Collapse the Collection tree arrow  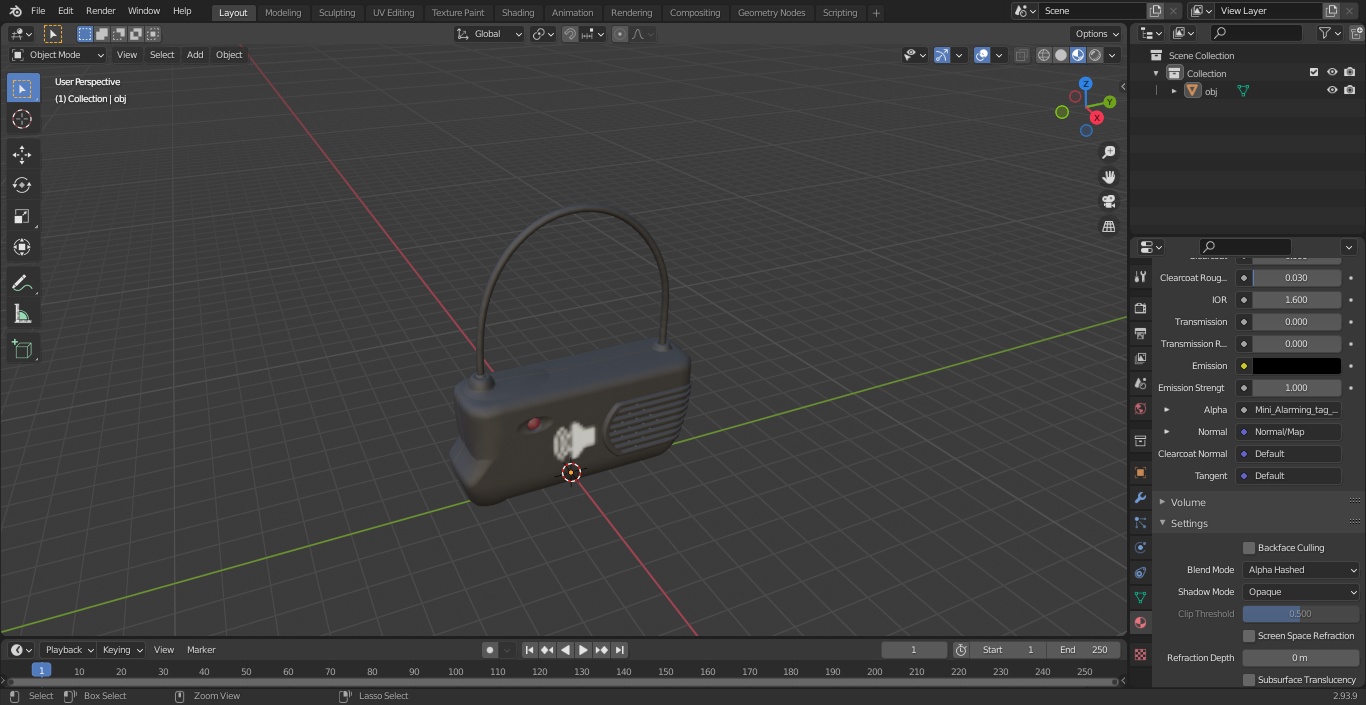coord(1156,73)
